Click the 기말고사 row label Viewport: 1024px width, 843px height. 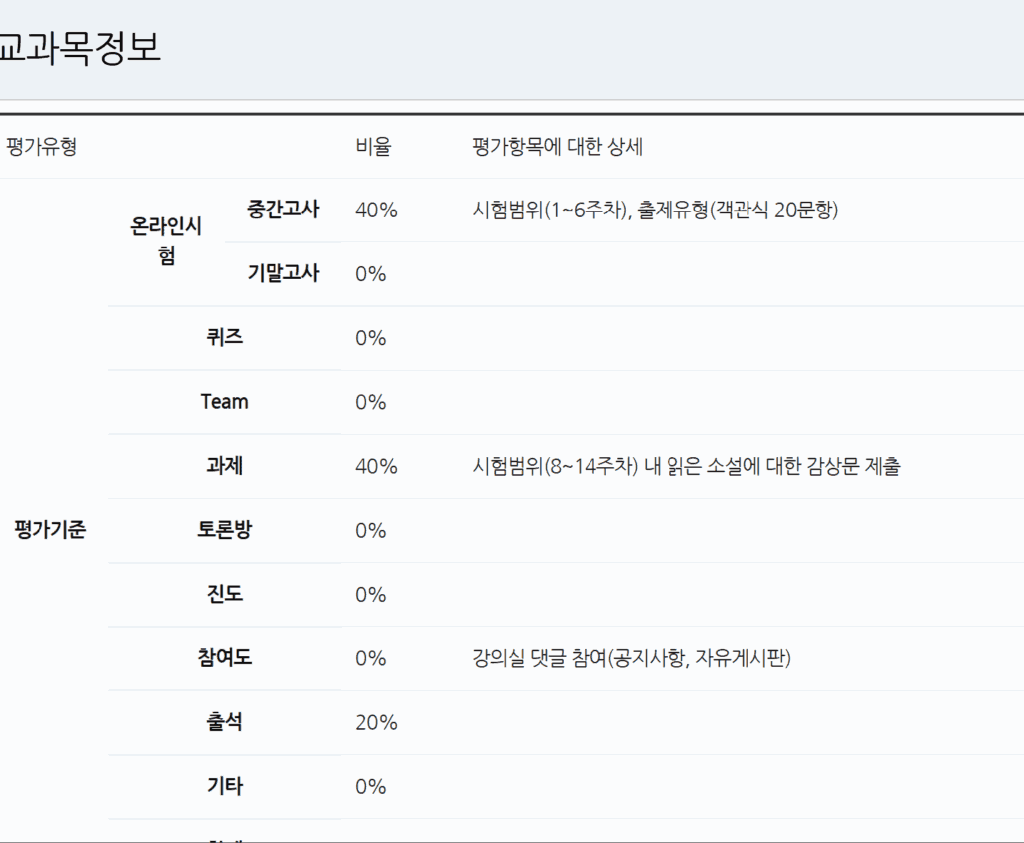tap(283, 274)
